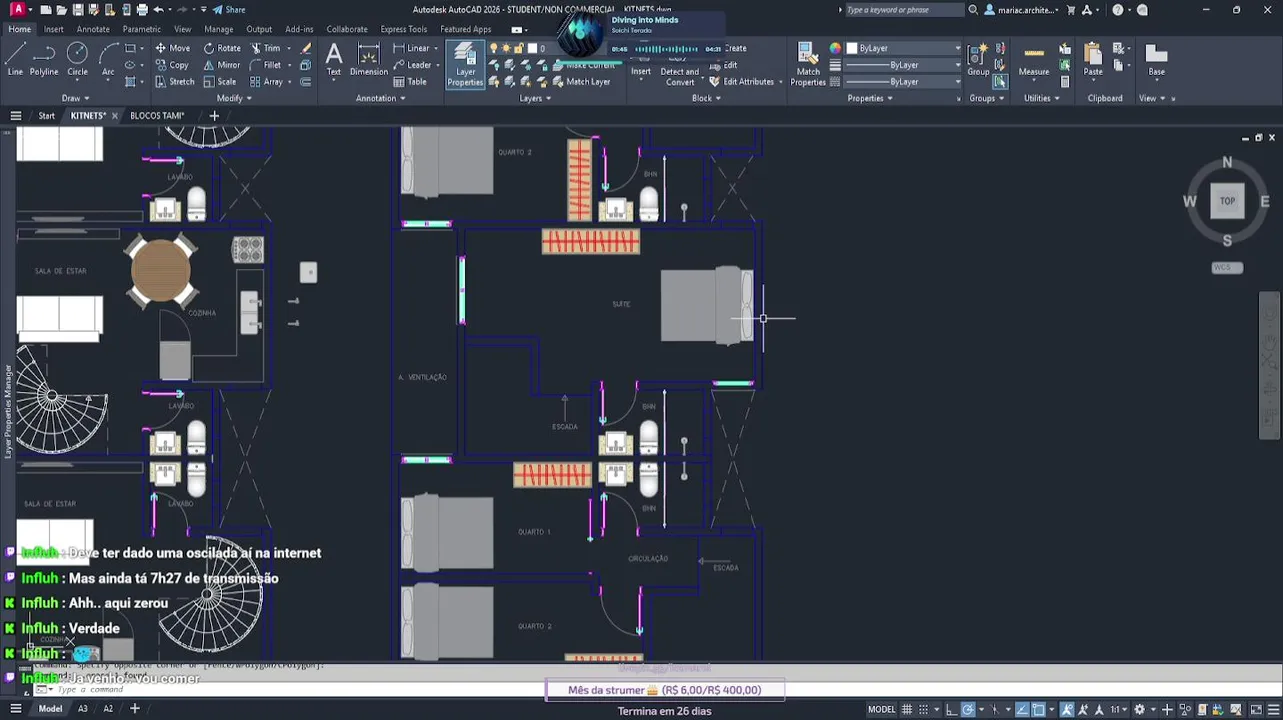
Task: Activate the Fillet command
Action: pos(266,65)
